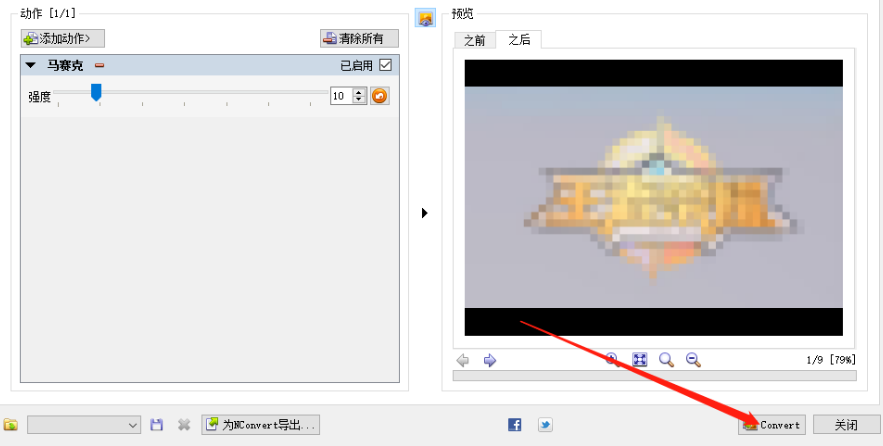
Task: Save the script with the floppy disk icon
Action: 157,425
